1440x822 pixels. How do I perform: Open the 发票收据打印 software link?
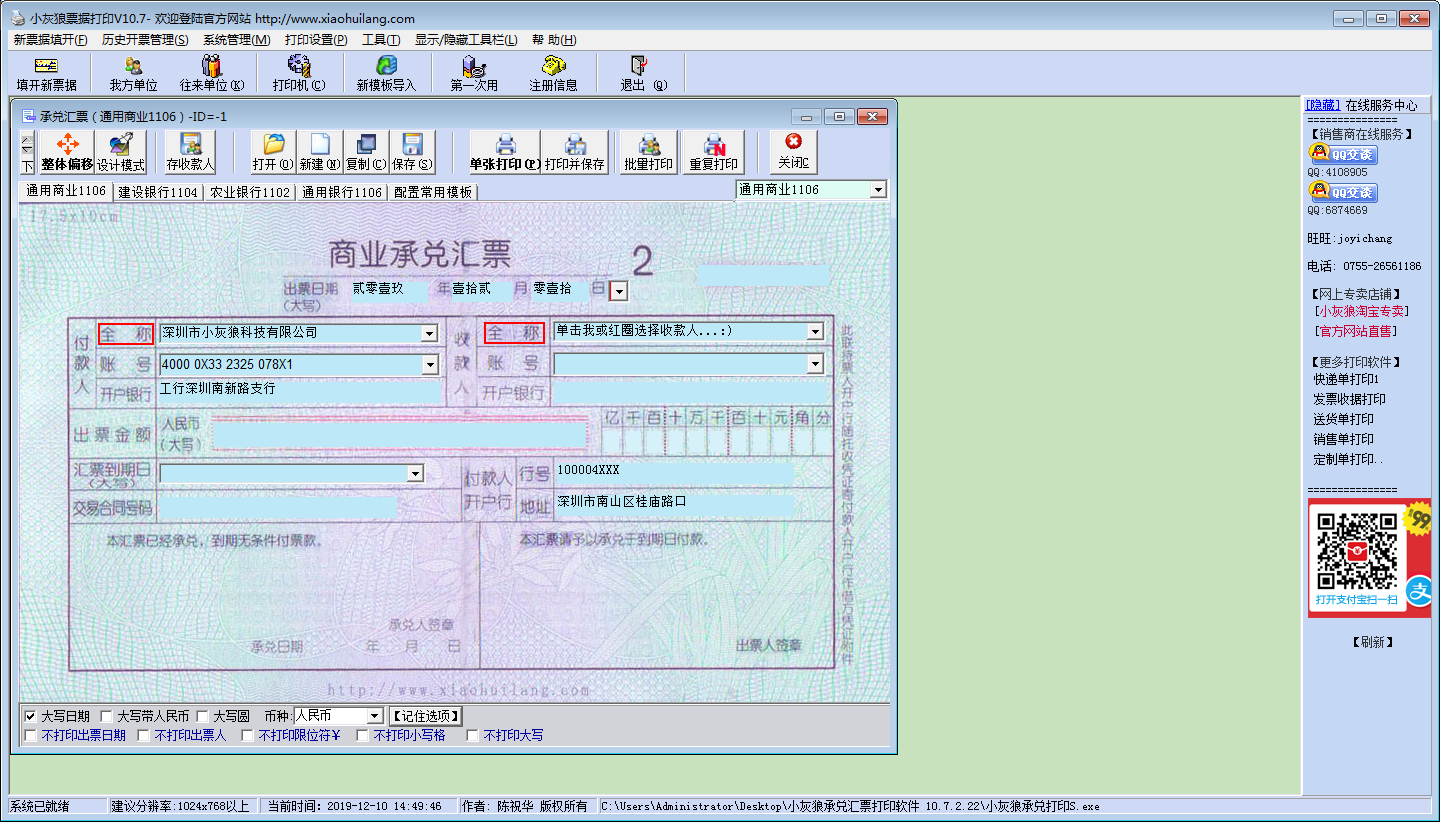point(1349,399)
